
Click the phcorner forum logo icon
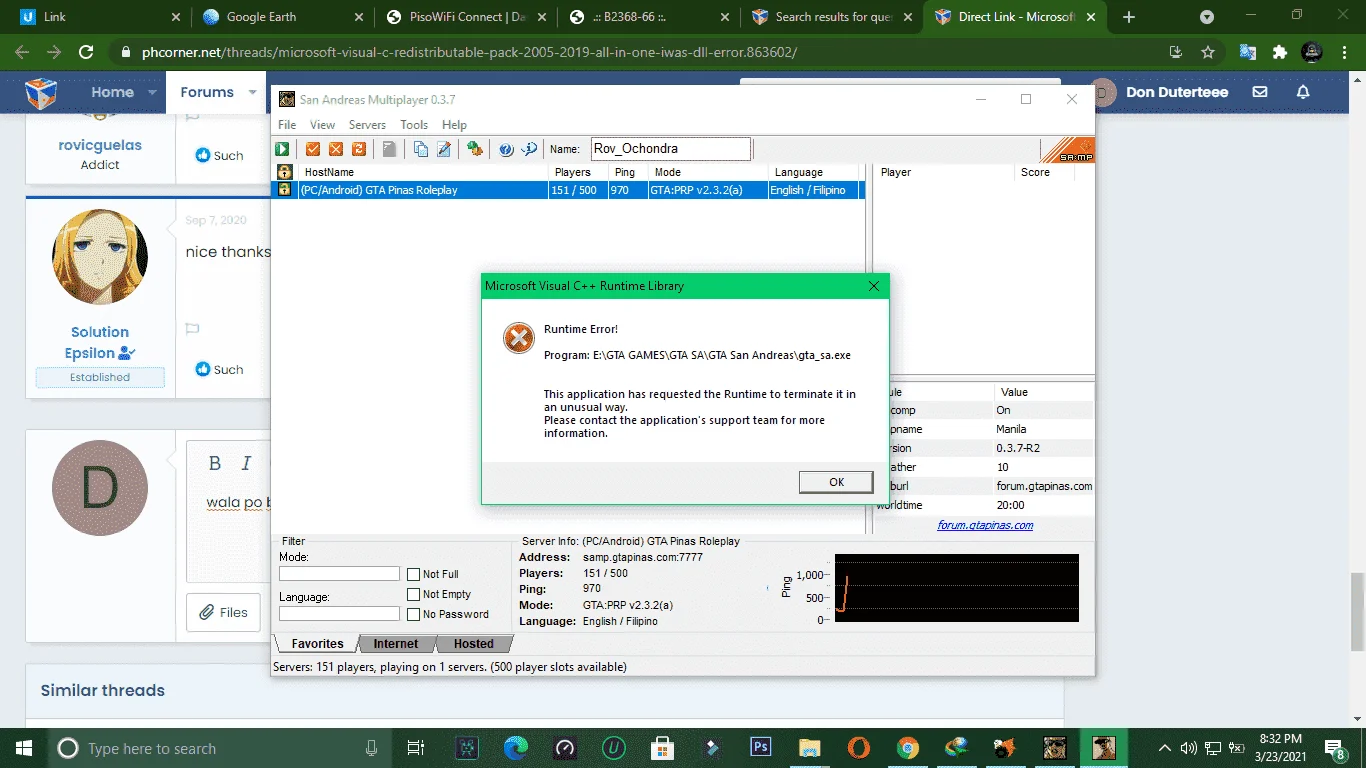41,92
